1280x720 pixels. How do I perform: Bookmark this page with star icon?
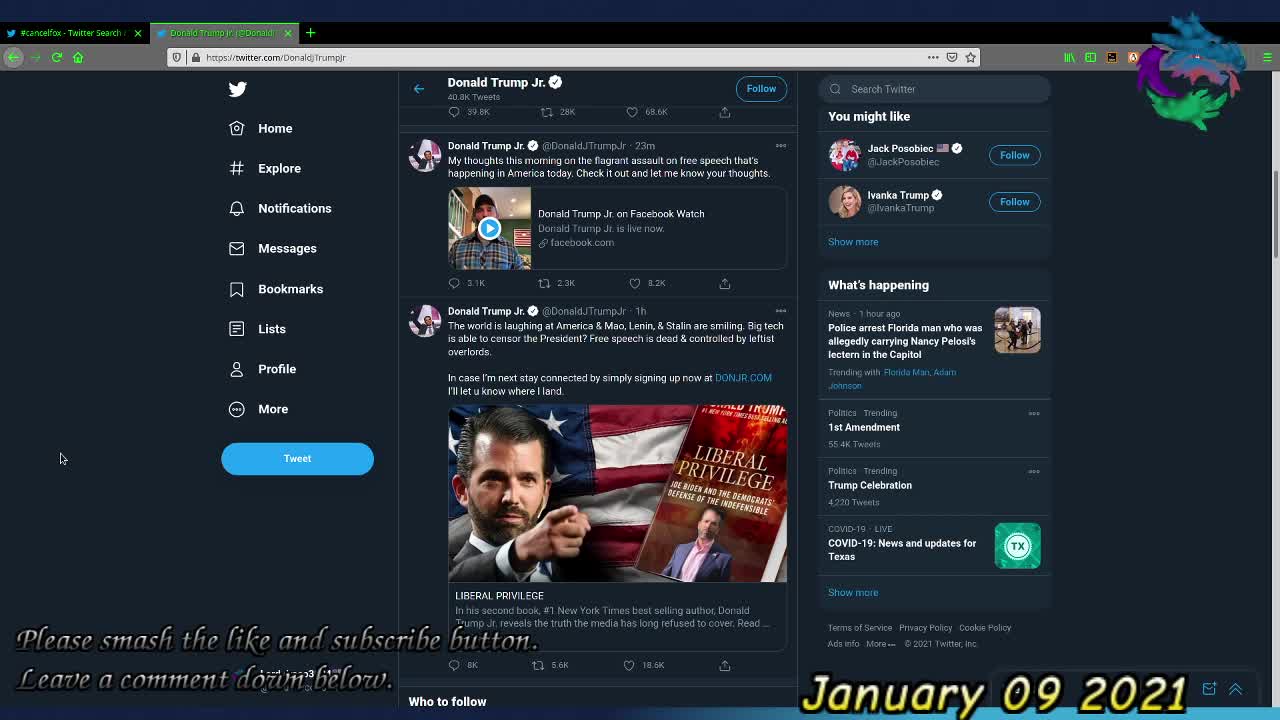click(x=970, y=57)
